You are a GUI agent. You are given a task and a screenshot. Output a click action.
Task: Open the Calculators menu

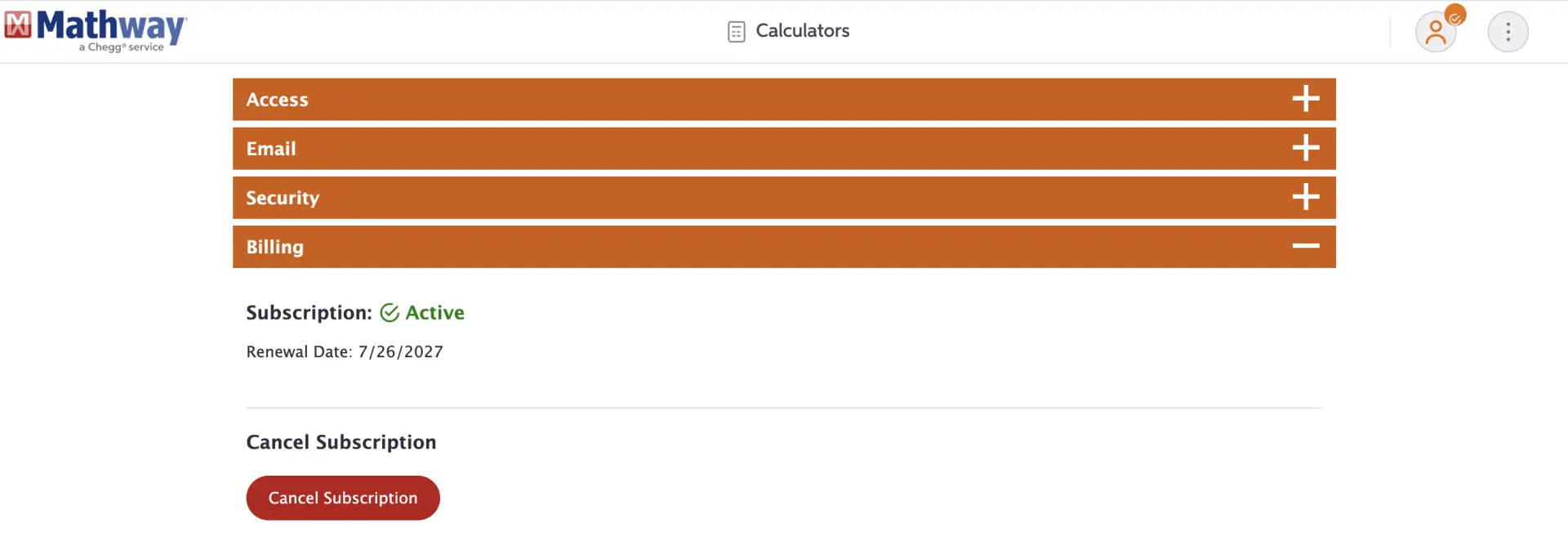point(788,31)
